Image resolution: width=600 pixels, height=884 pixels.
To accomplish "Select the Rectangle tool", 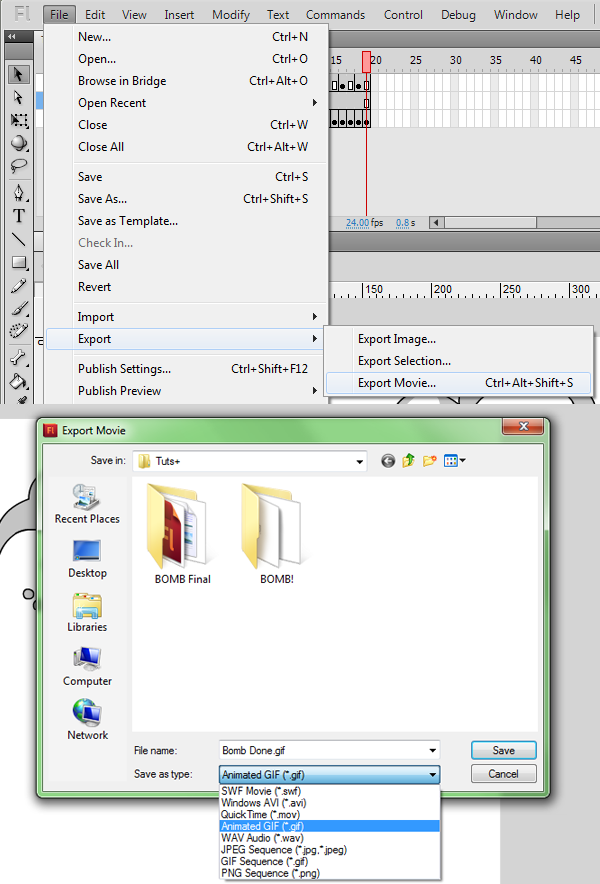I will (x=19, y=262).
